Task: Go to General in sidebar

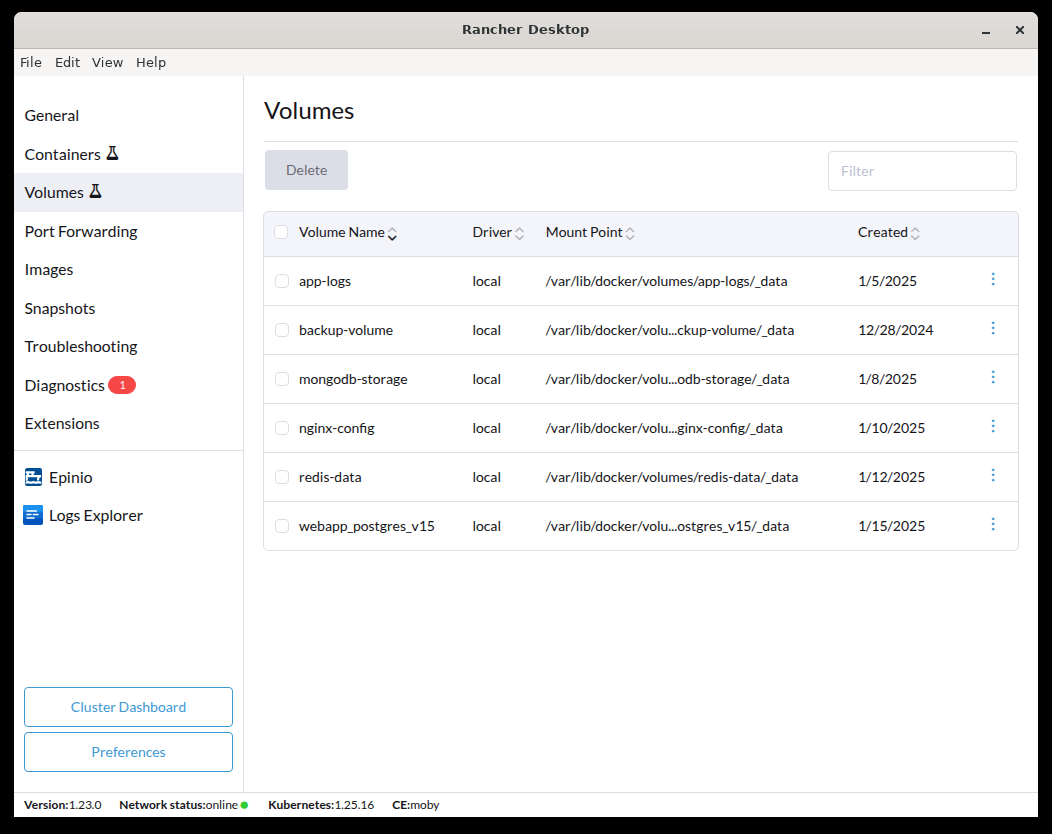Action: 128,115
